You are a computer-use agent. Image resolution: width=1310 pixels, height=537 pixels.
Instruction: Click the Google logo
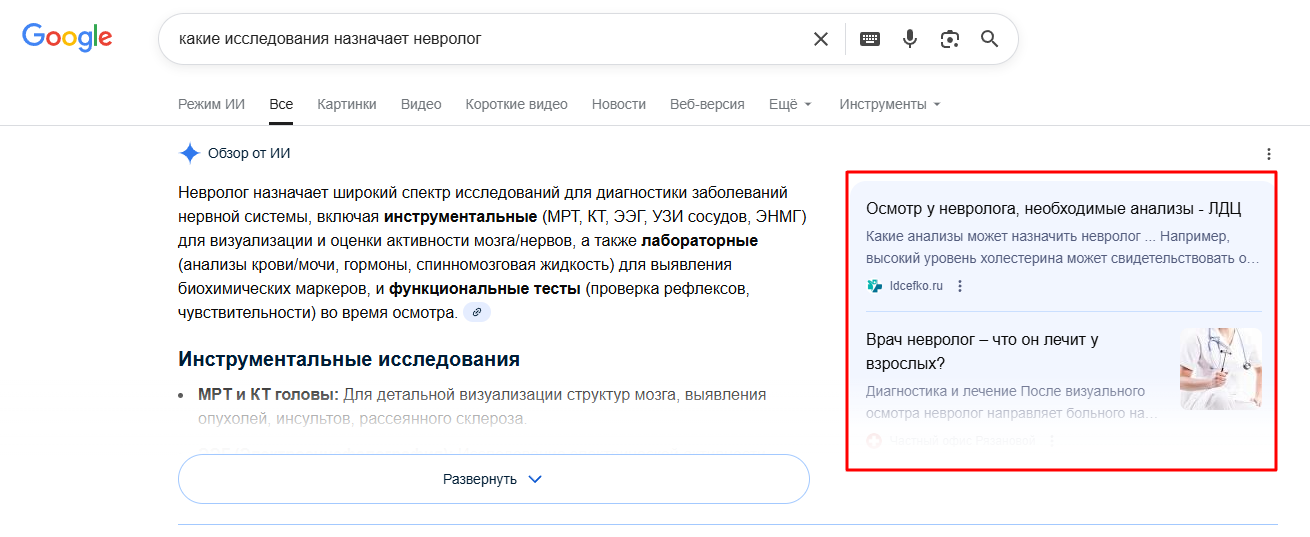[x=67, y=38]
